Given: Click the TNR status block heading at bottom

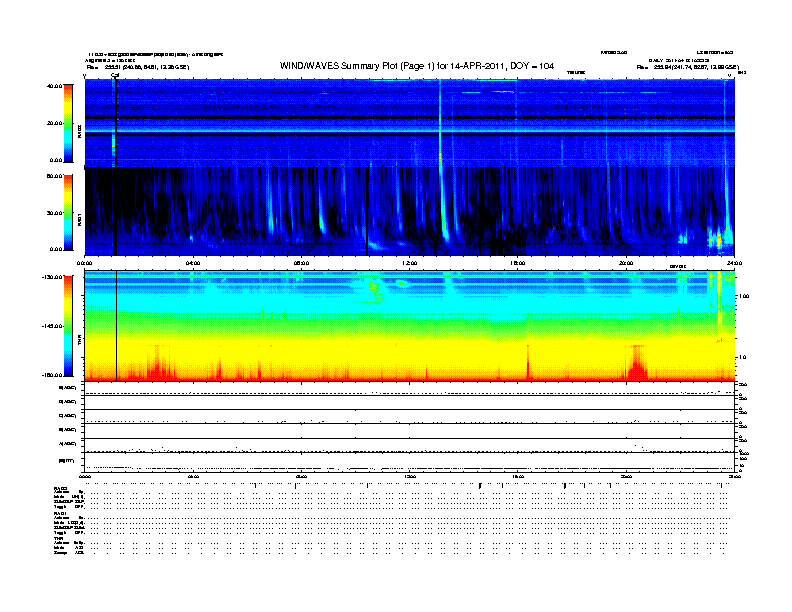Looking at the screenshot, I should pyautogui.click(x=58, y=538).
